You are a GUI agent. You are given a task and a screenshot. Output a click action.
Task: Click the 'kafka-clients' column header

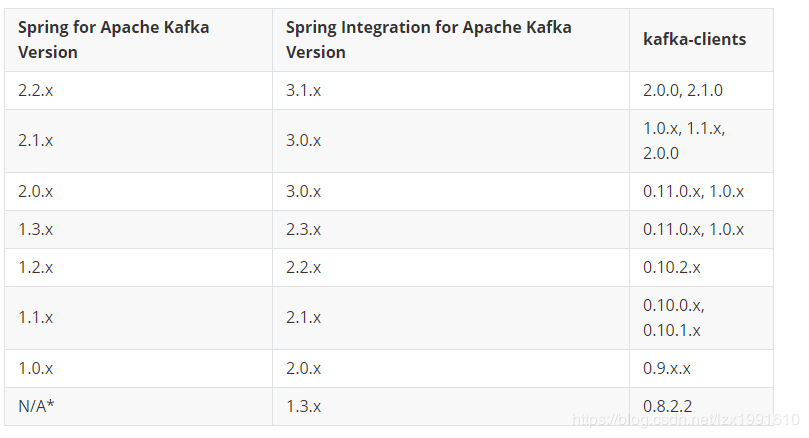[x=694, y=40]
